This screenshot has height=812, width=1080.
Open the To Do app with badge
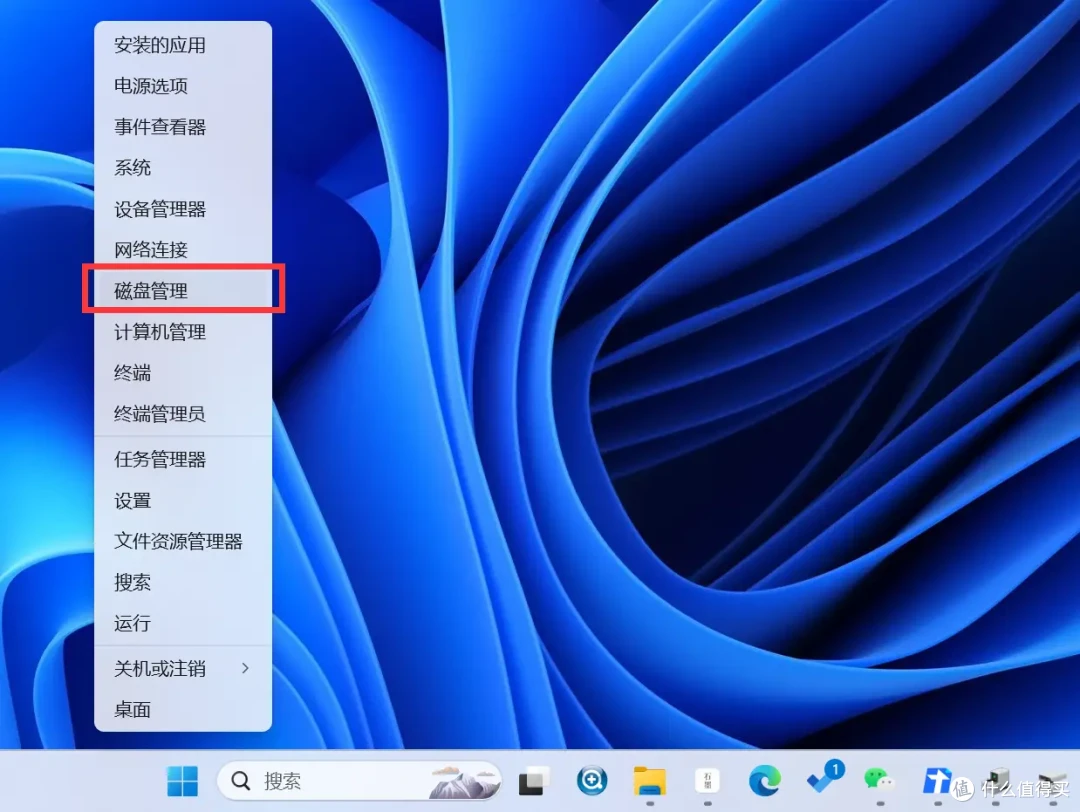pyautogui.click(x=824, y=778)
